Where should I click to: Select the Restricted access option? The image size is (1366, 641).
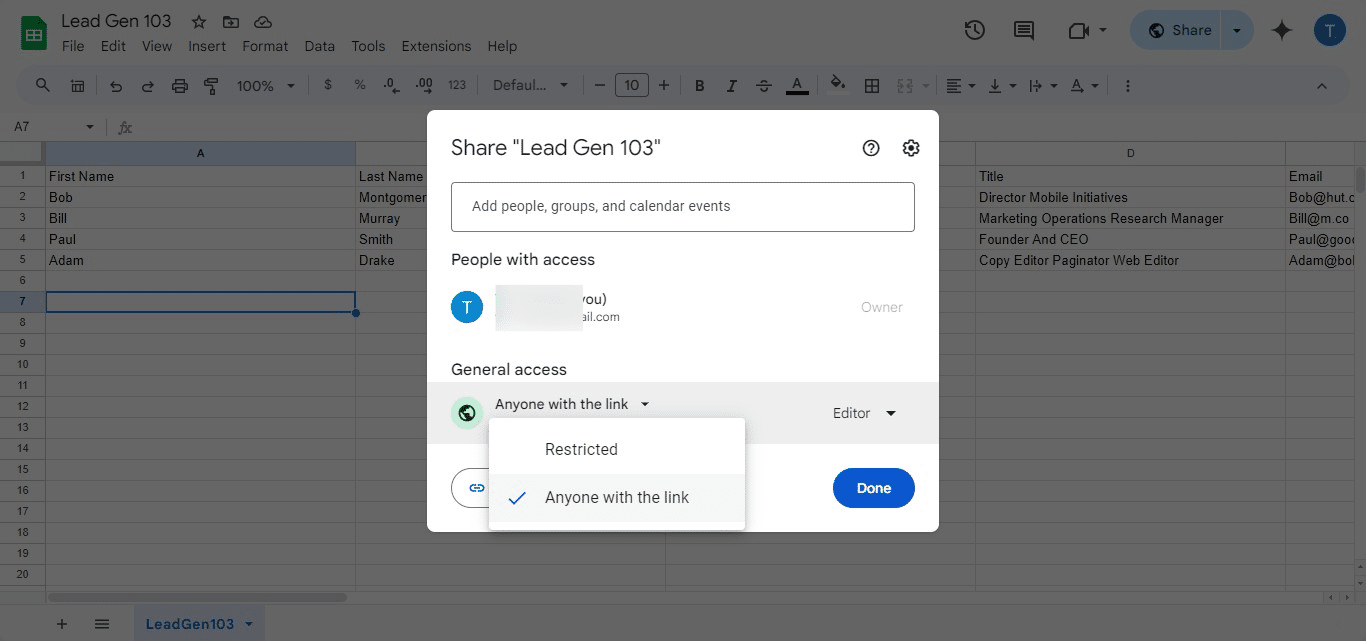click(581, 449)
